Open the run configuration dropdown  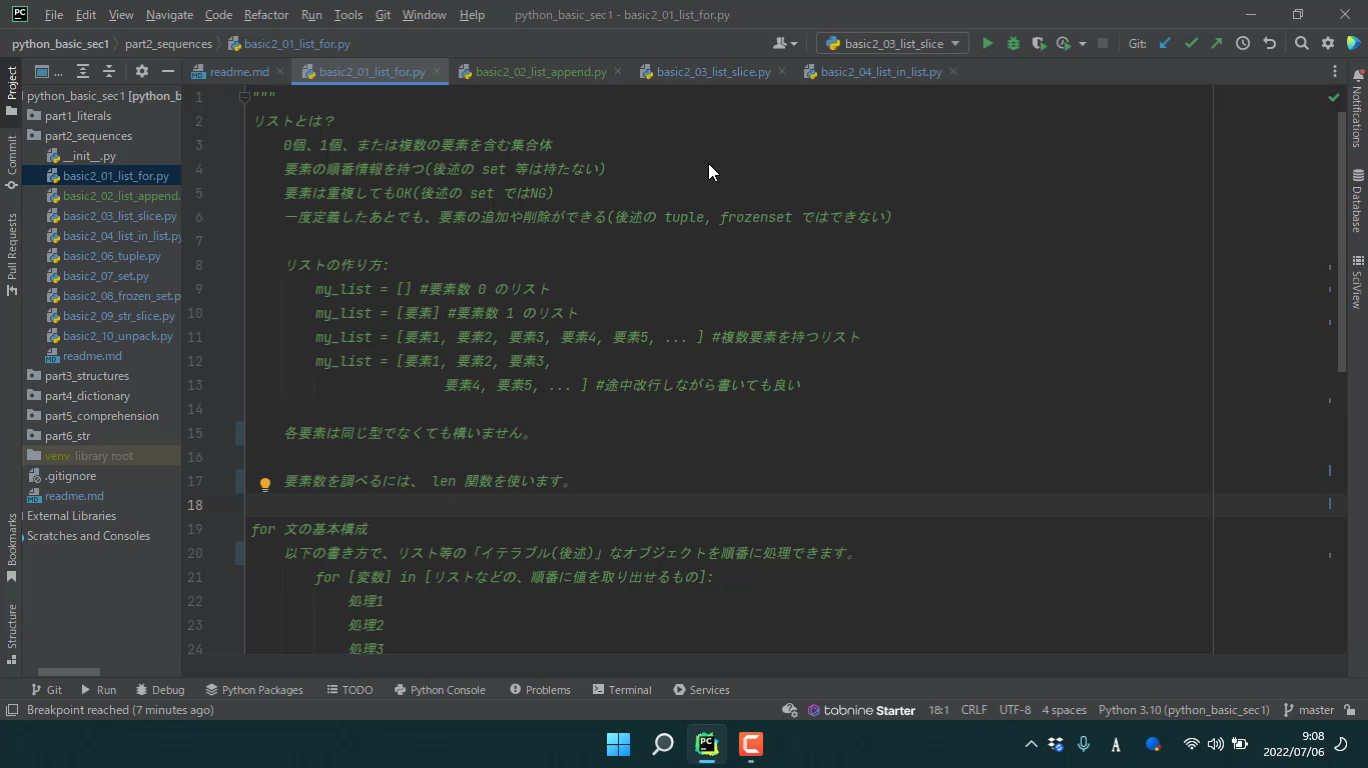point(892,44)
